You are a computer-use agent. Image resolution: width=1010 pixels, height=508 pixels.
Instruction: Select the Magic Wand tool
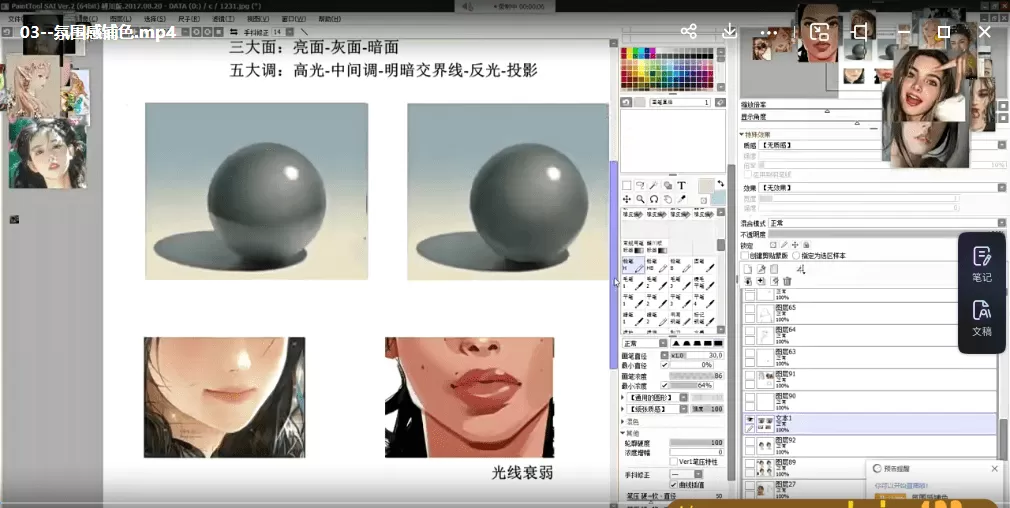(x=654, y=185)
